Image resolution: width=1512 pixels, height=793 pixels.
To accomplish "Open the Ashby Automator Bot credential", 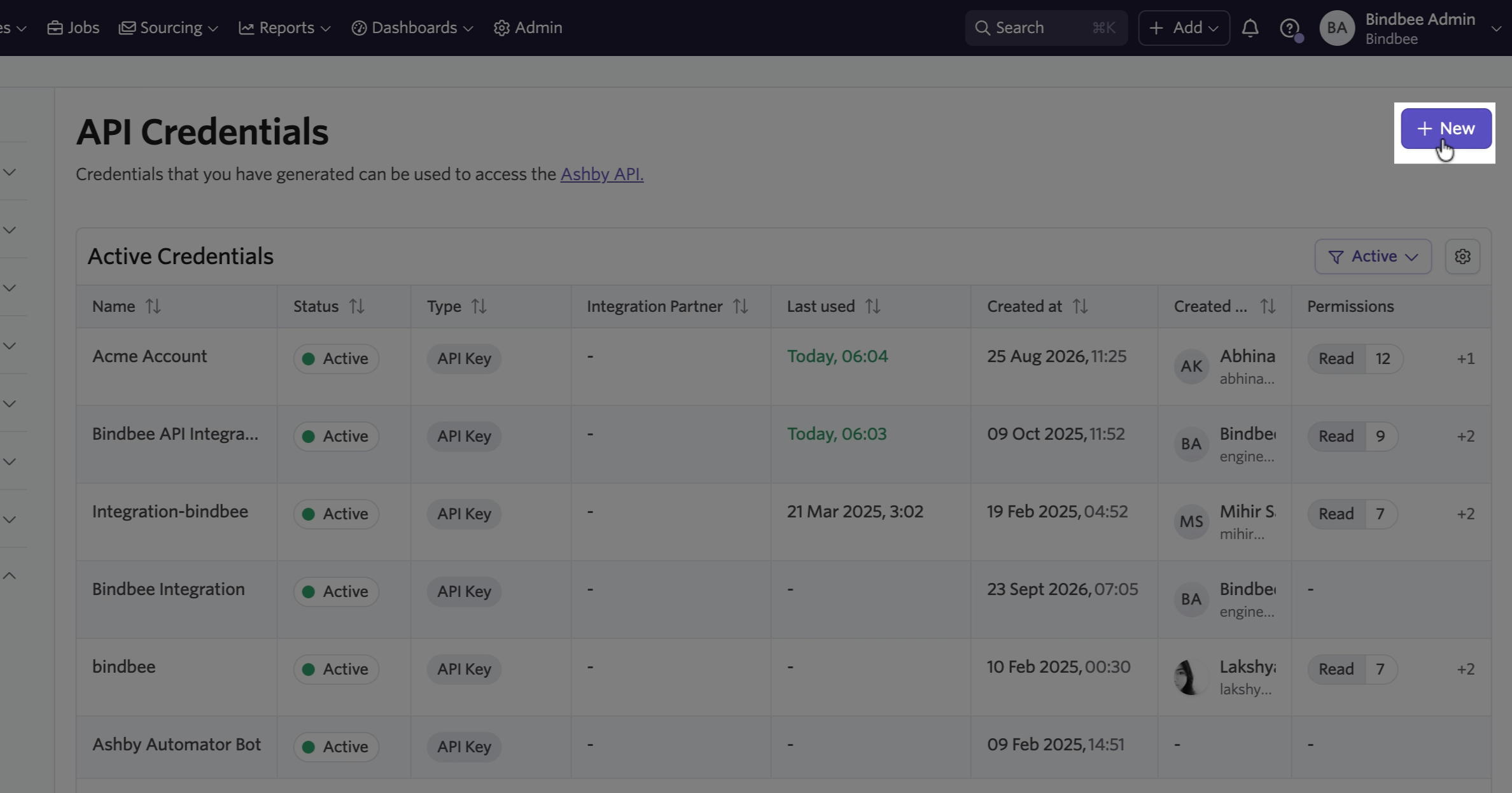I will (x=176, y=745).
